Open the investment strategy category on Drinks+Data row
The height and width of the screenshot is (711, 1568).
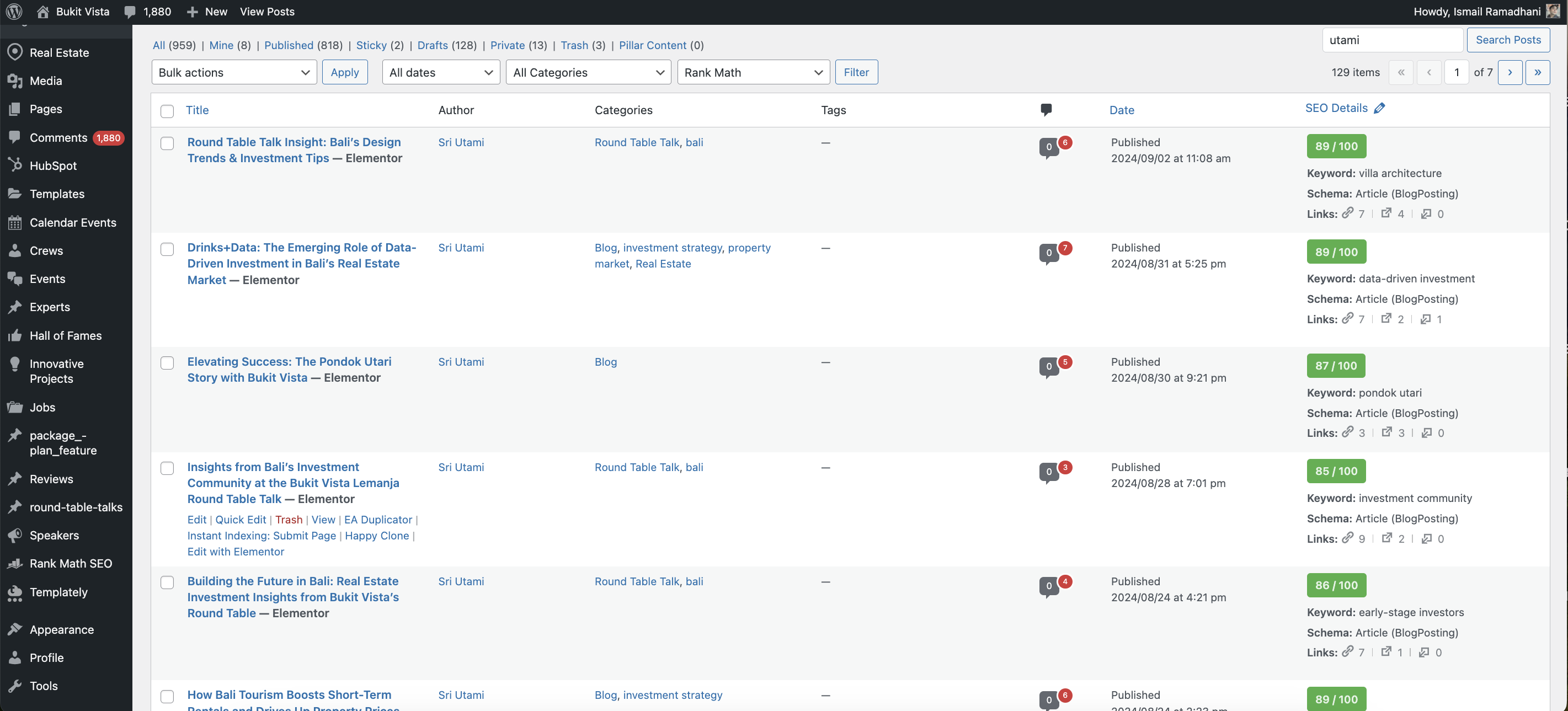(672, 248)
